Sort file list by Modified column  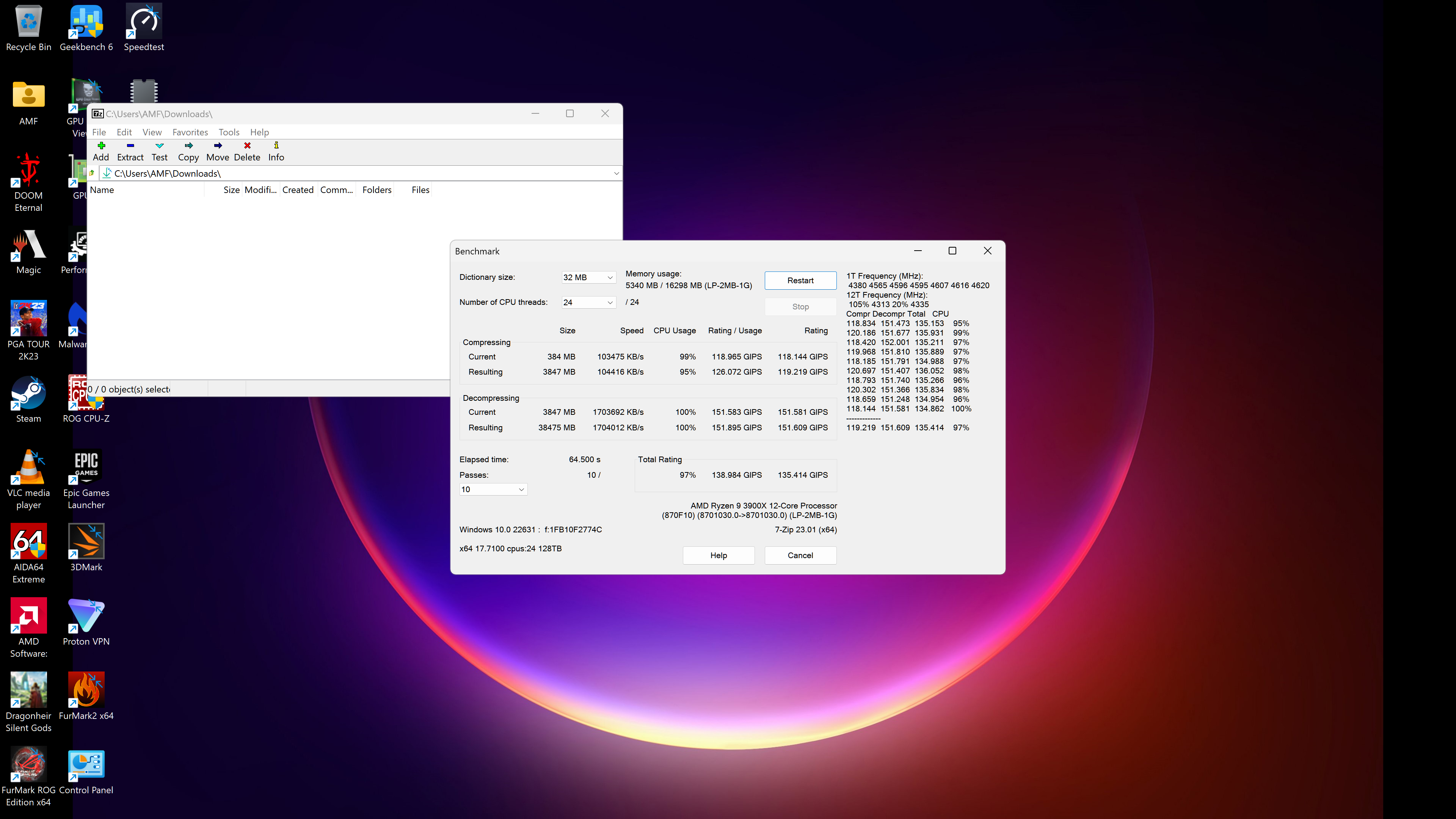260,190
